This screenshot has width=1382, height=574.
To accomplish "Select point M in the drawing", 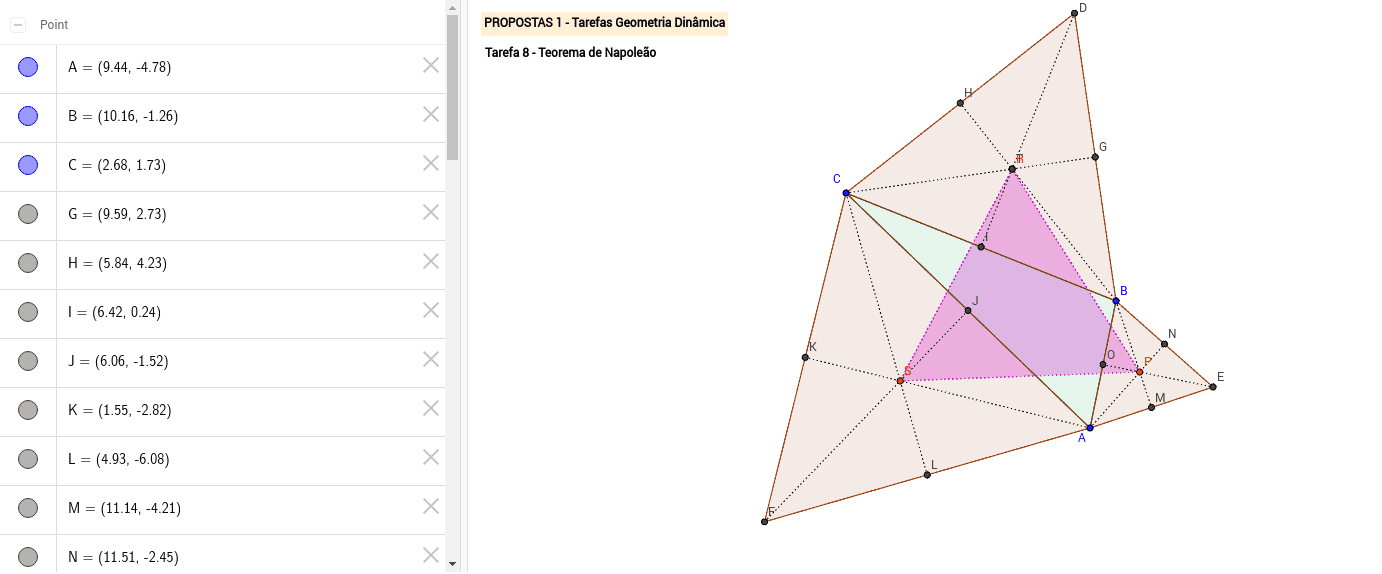I will pos(1151,407).
